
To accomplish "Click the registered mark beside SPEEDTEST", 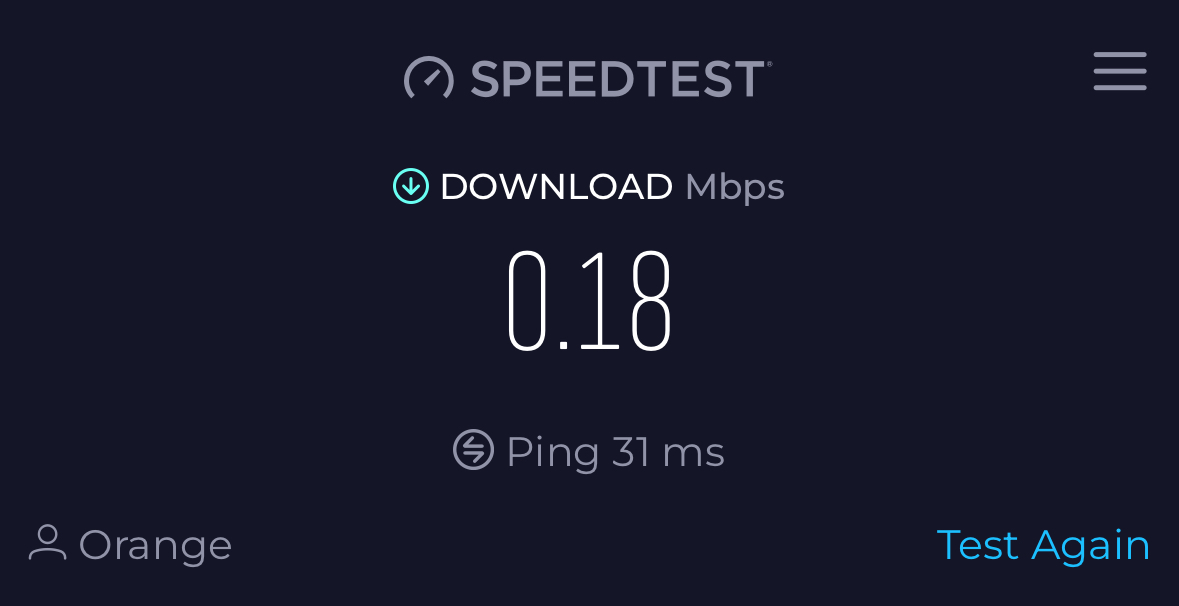I will tap(768, 65).
